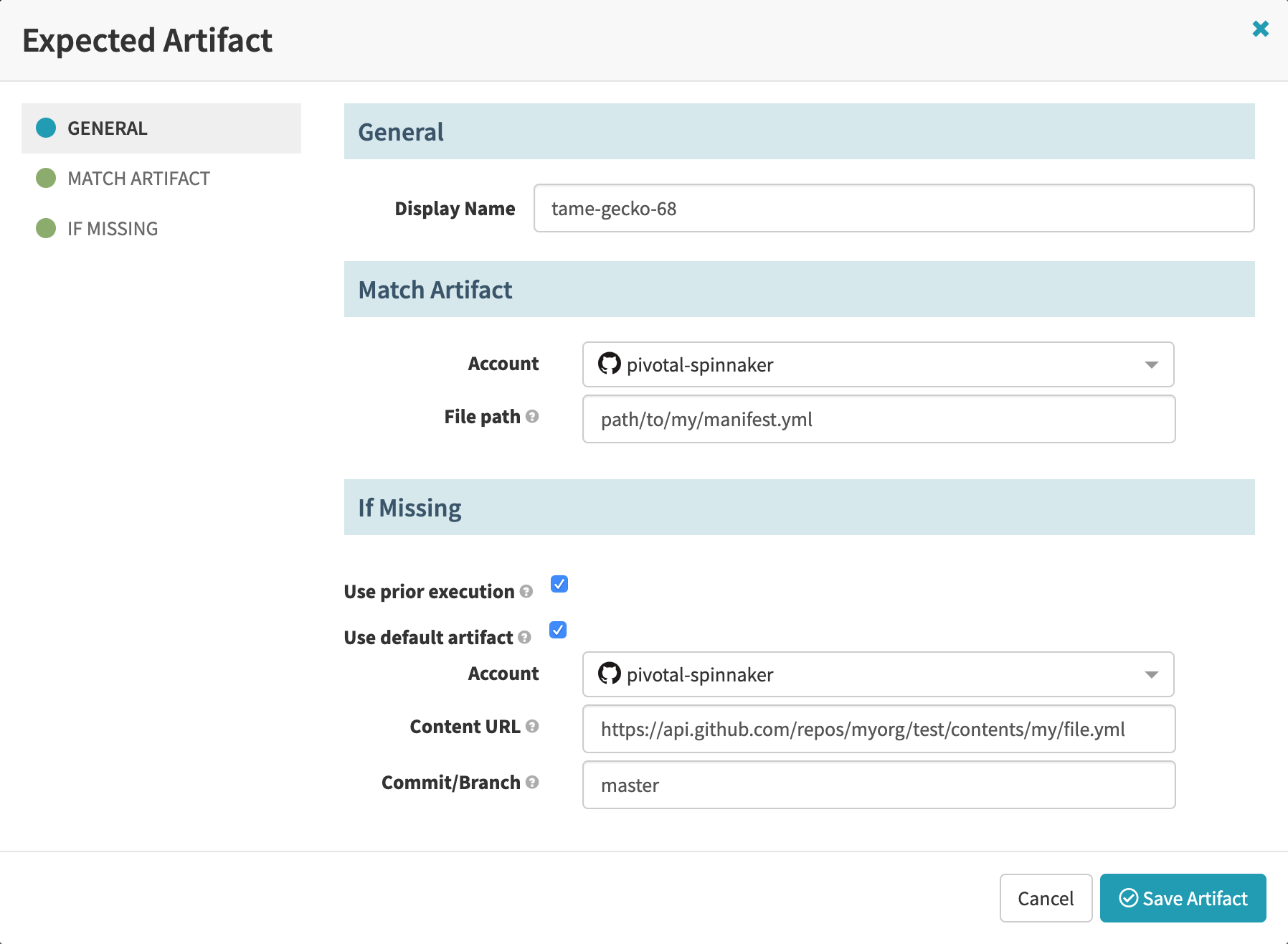
Task: Click the Cancel button
Action: point(1046,898)
